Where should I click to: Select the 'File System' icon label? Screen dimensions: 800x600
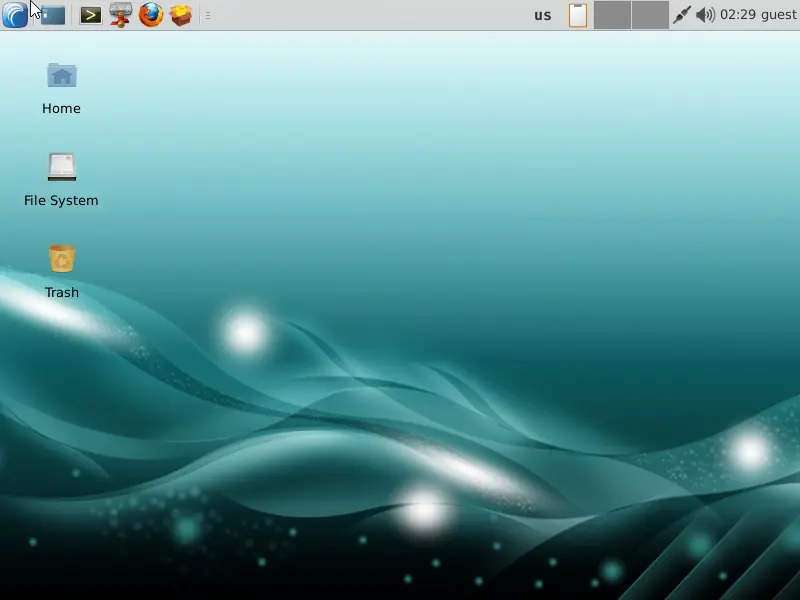[x=61, y=200]
